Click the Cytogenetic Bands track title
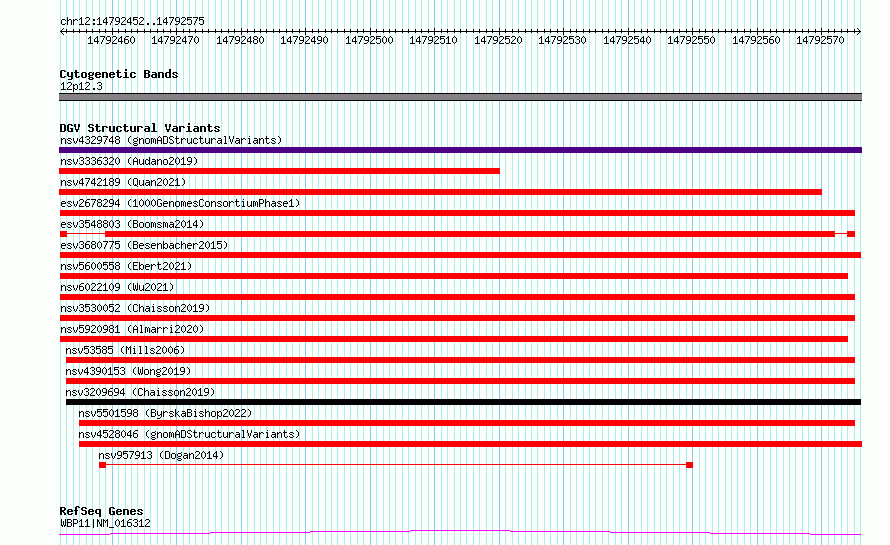Image resolution: width=890 pixels, height=545 pixels. [x=119, y=74]
